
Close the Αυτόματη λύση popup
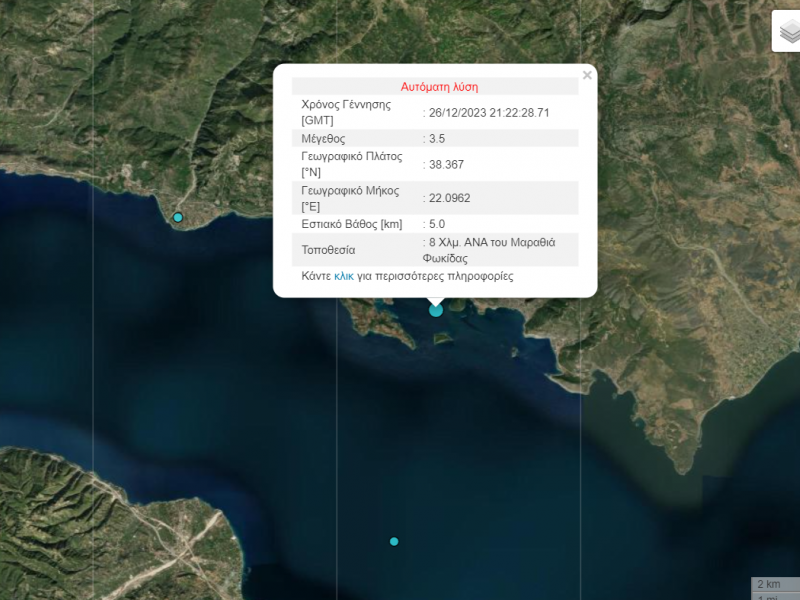coord(587,73)
